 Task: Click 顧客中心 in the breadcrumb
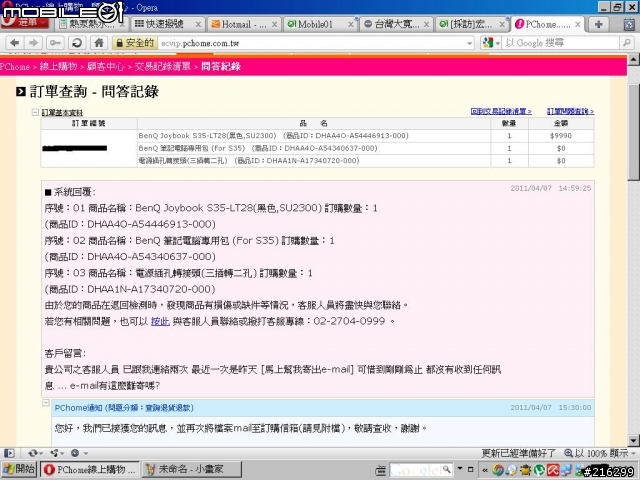(x=106, y=67)
